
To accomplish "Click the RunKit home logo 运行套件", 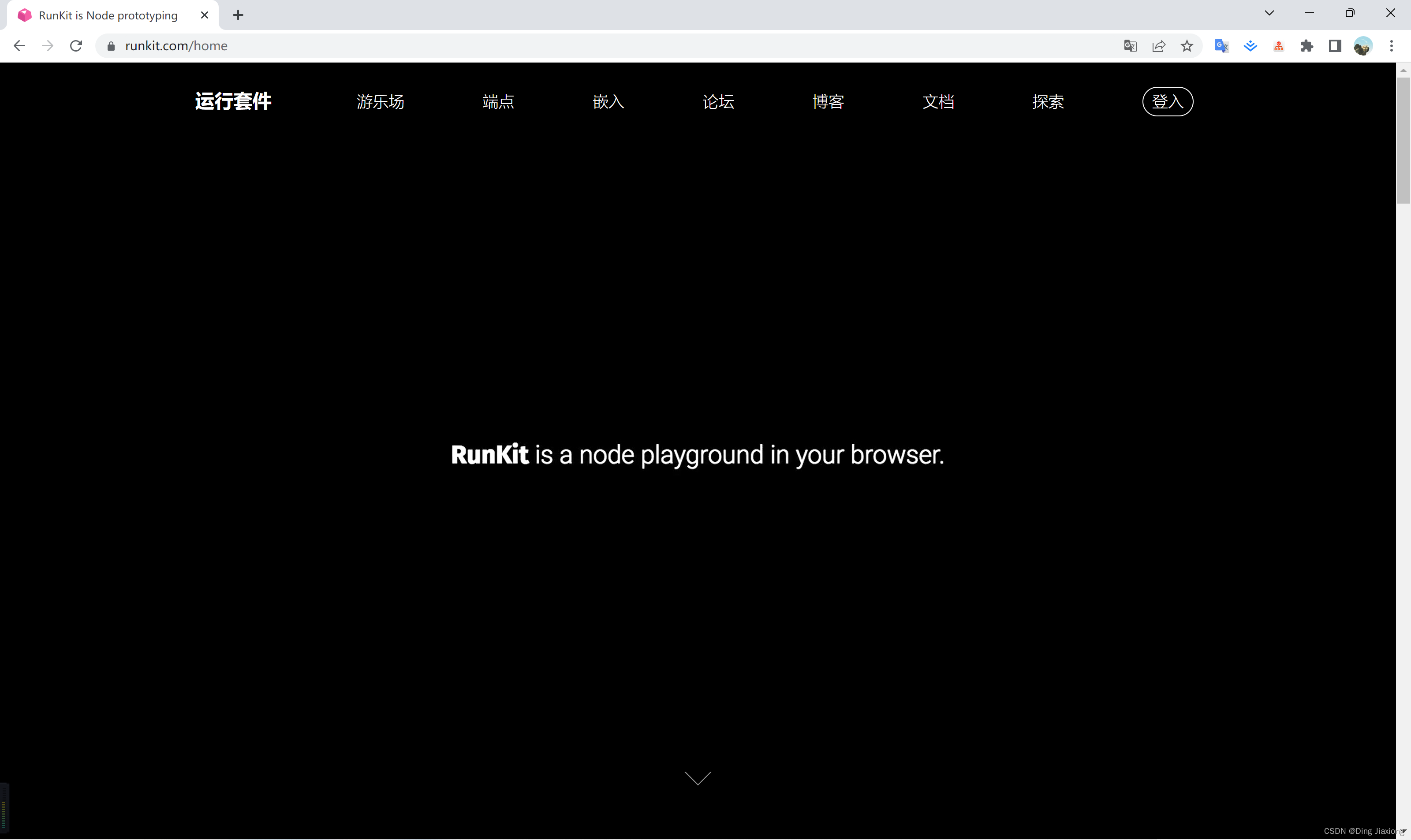I will pos(232,100).
